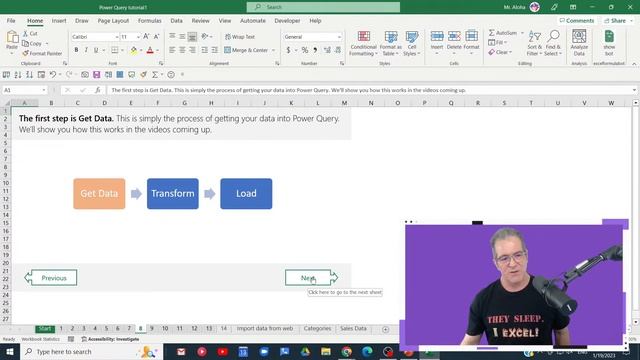Image resolution: width=640 pixels, height=360 pixels.
Task: Switch to the Formulas ribbon tab
Action: [149, 20]
